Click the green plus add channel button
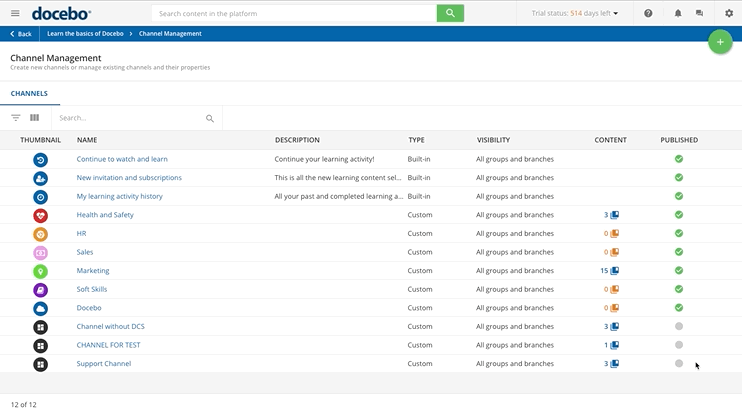Image resolution: width=742 pixels, height=415 pixels. tap(720, 42)
